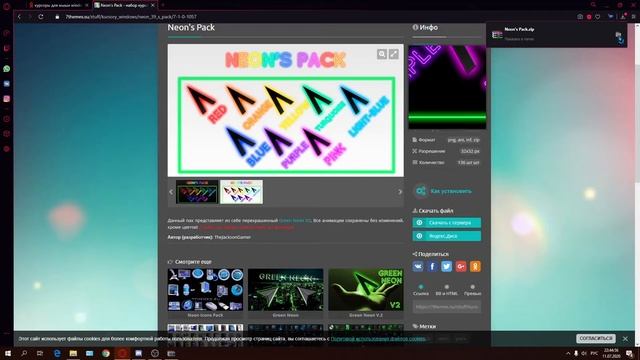Open Twitch in the Opera sidebar
The image size is (640, 360).
point(7,48)
